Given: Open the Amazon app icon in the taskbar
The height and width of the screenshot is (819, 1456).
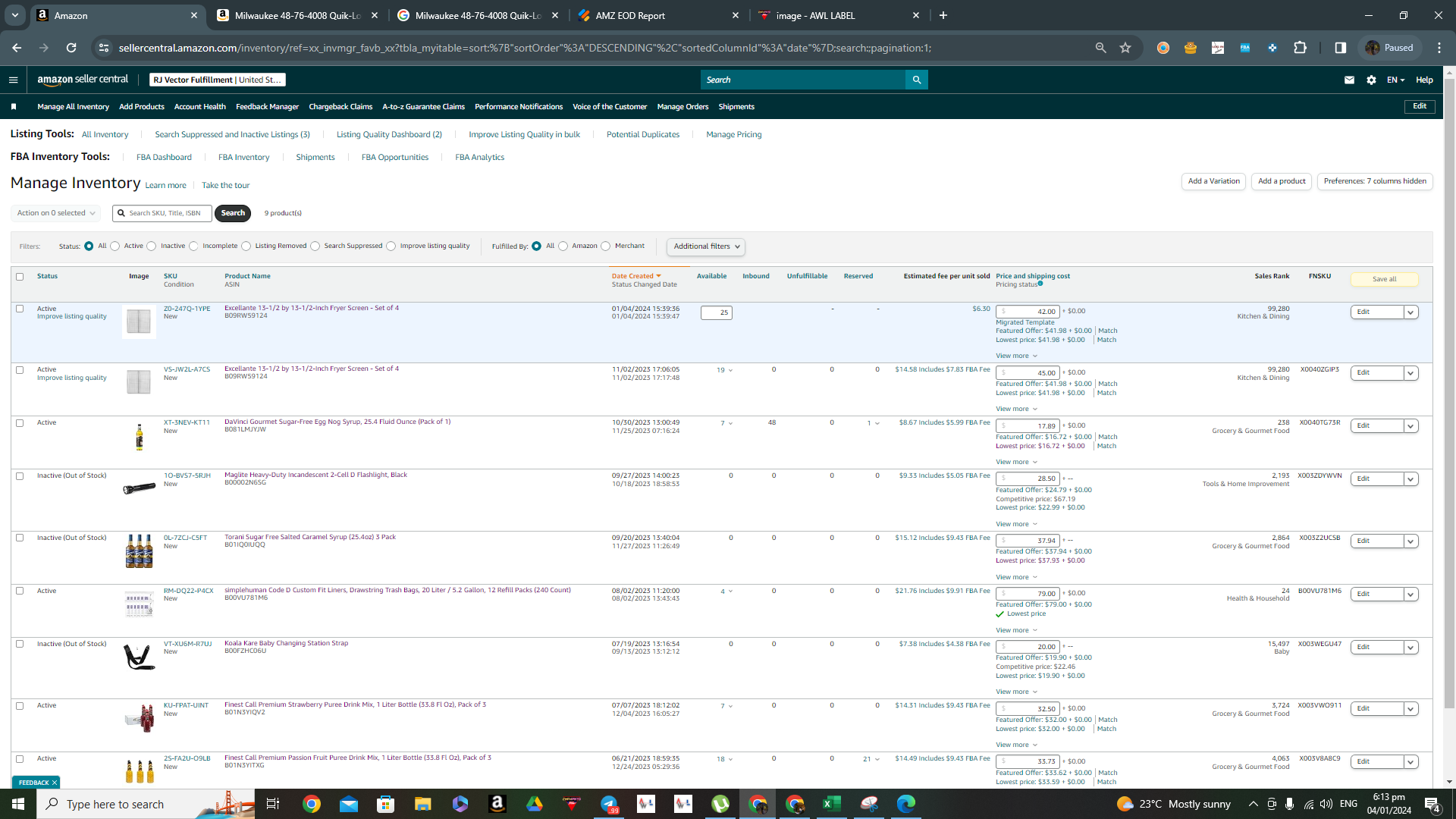Looking at the screenshot, I should 497,804.
